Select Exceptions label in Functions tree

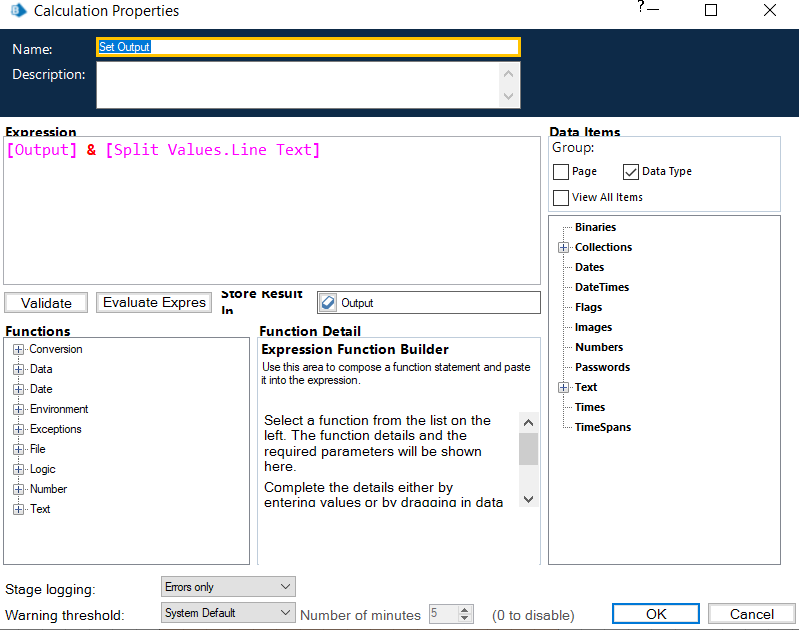(56, 429)
